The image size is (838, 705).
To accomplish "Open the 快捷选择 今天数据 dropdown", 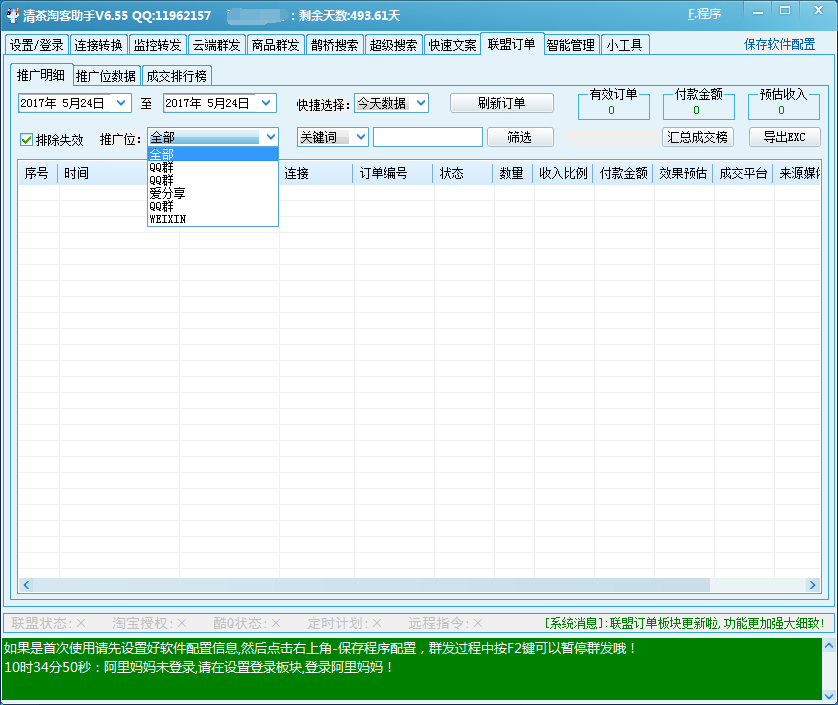I will (x=391, y=103).
